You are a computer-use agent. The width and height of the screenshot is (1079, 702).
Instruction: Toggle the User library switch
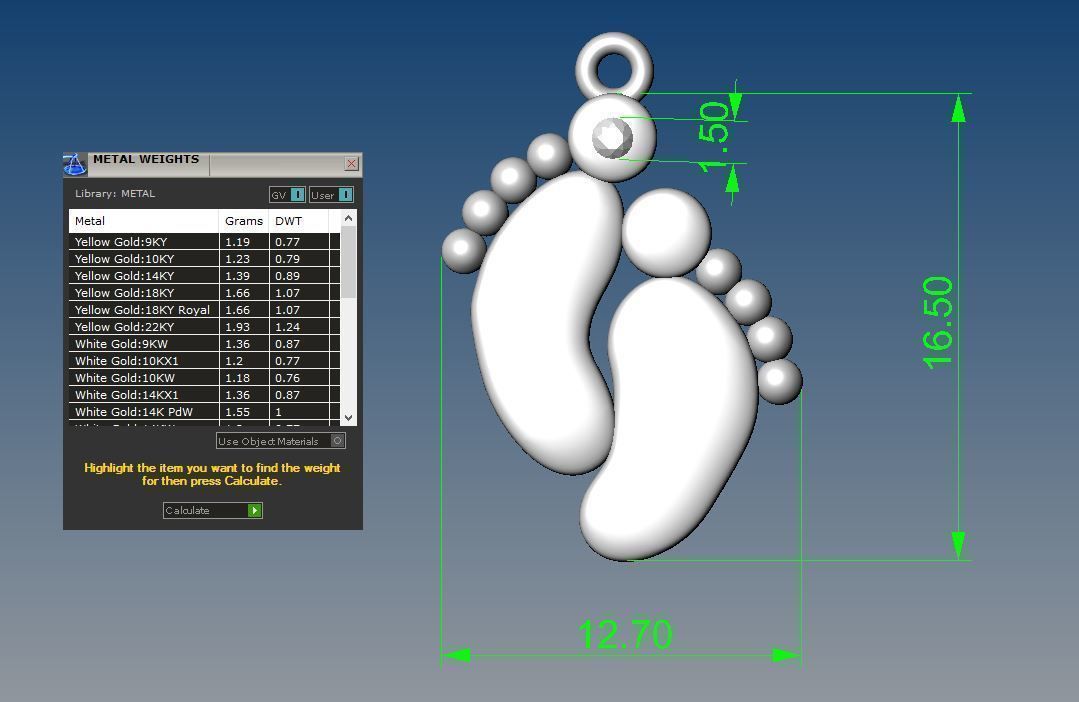331,195
